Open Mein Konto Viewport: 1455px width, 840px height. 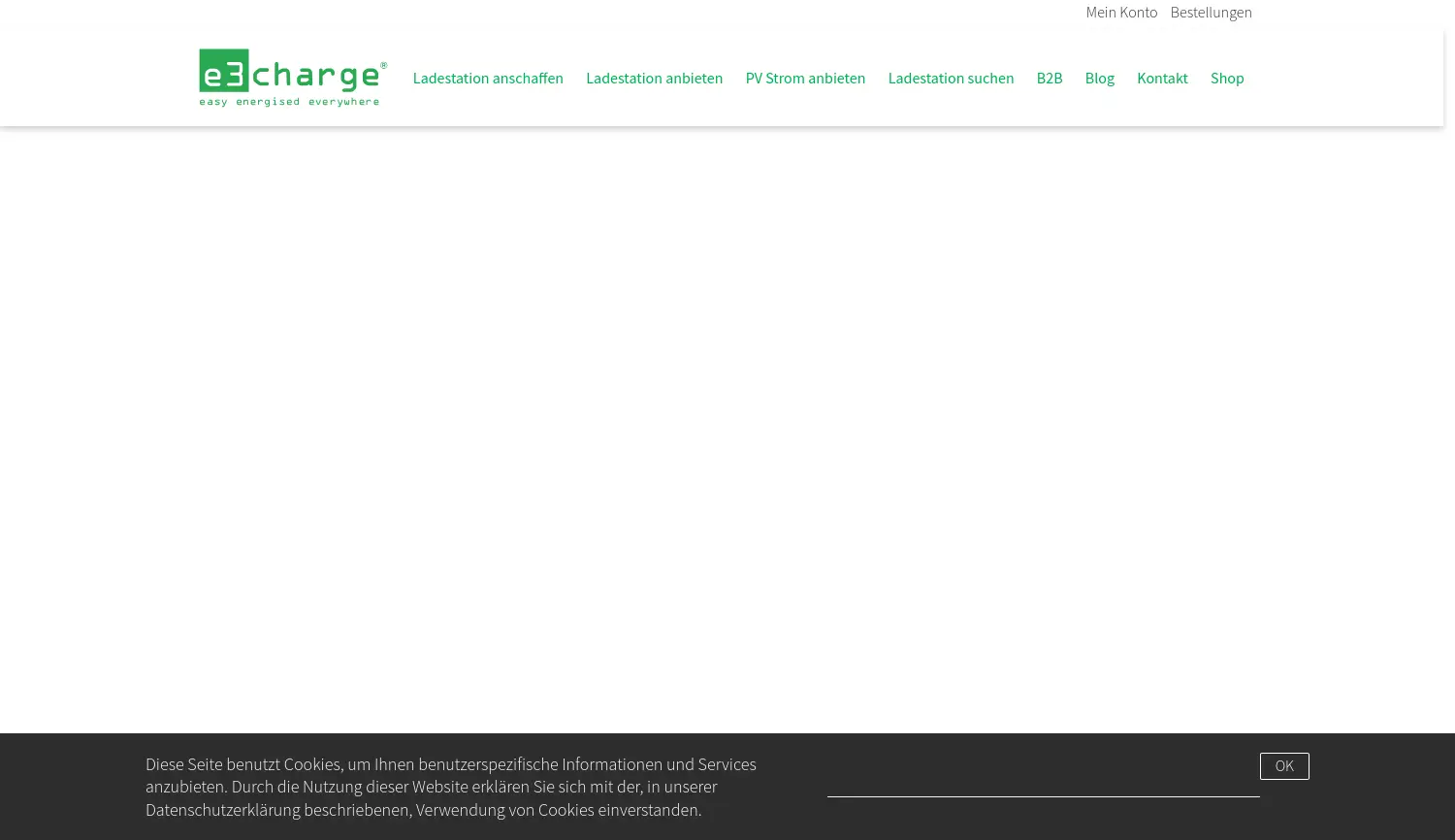[1121, 12]
